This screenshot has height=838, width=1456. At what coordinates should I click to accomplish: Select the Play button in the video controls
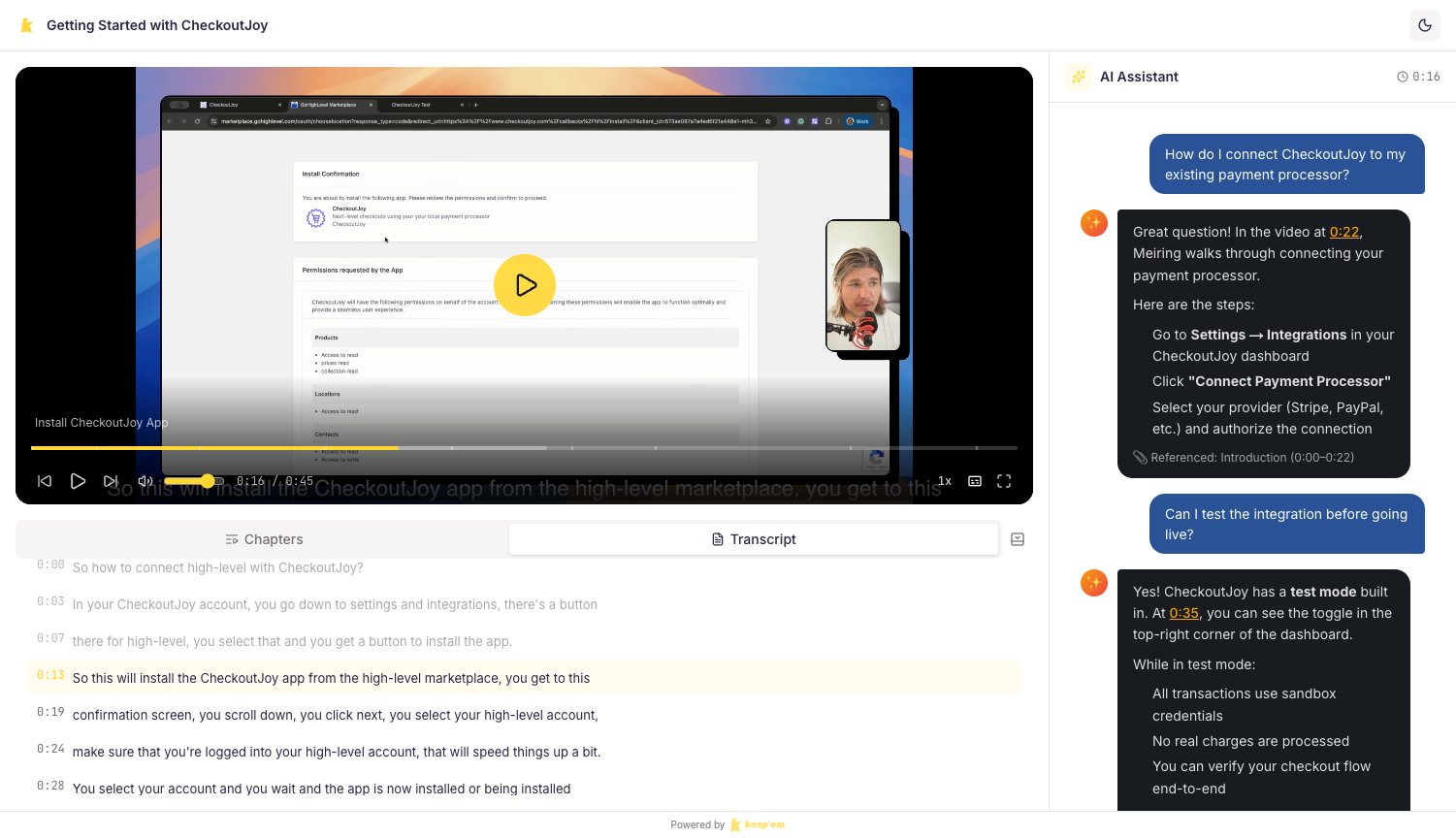(78, 480)
